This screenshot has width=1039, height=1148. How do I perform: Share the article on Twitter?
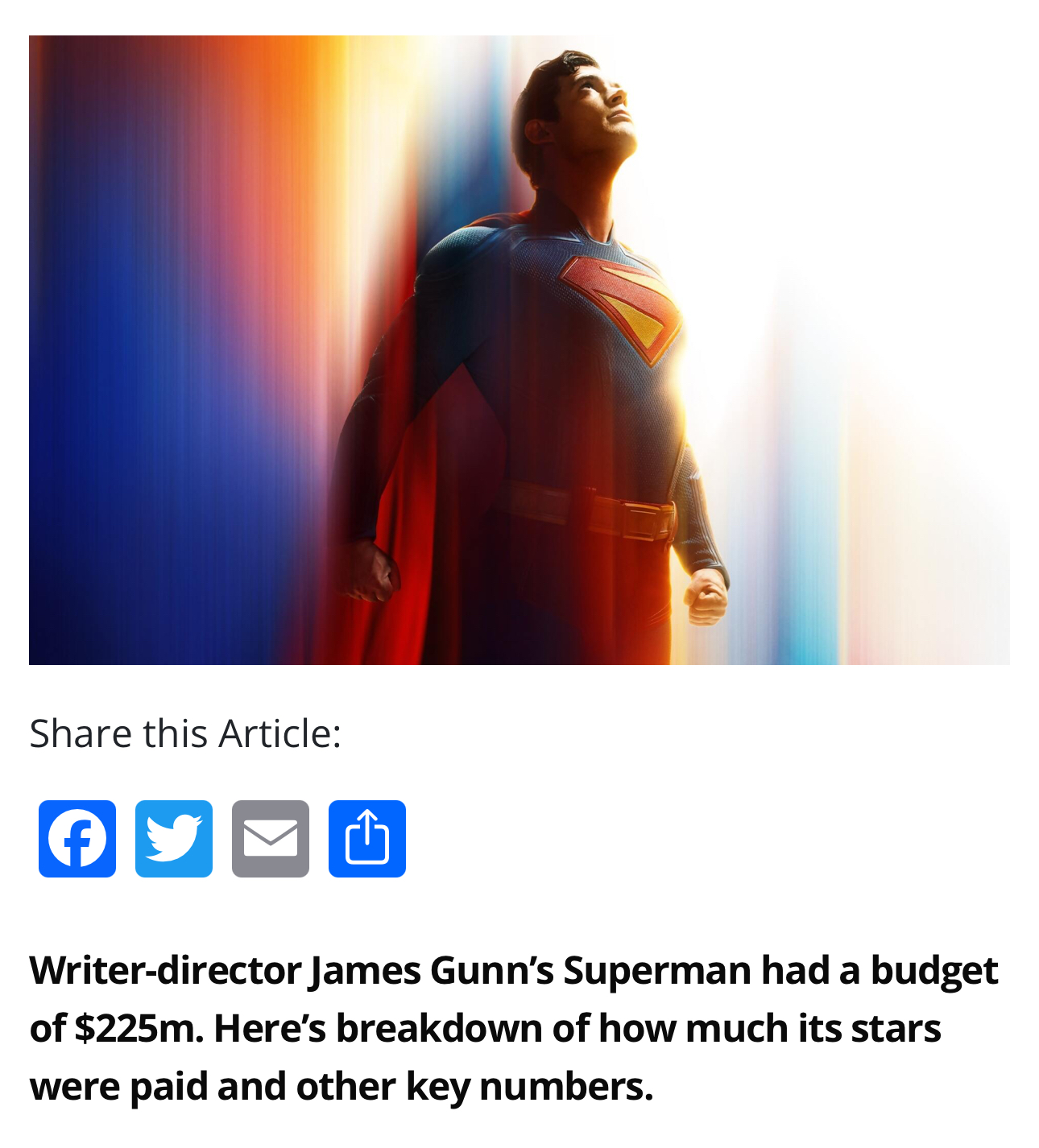174,838
